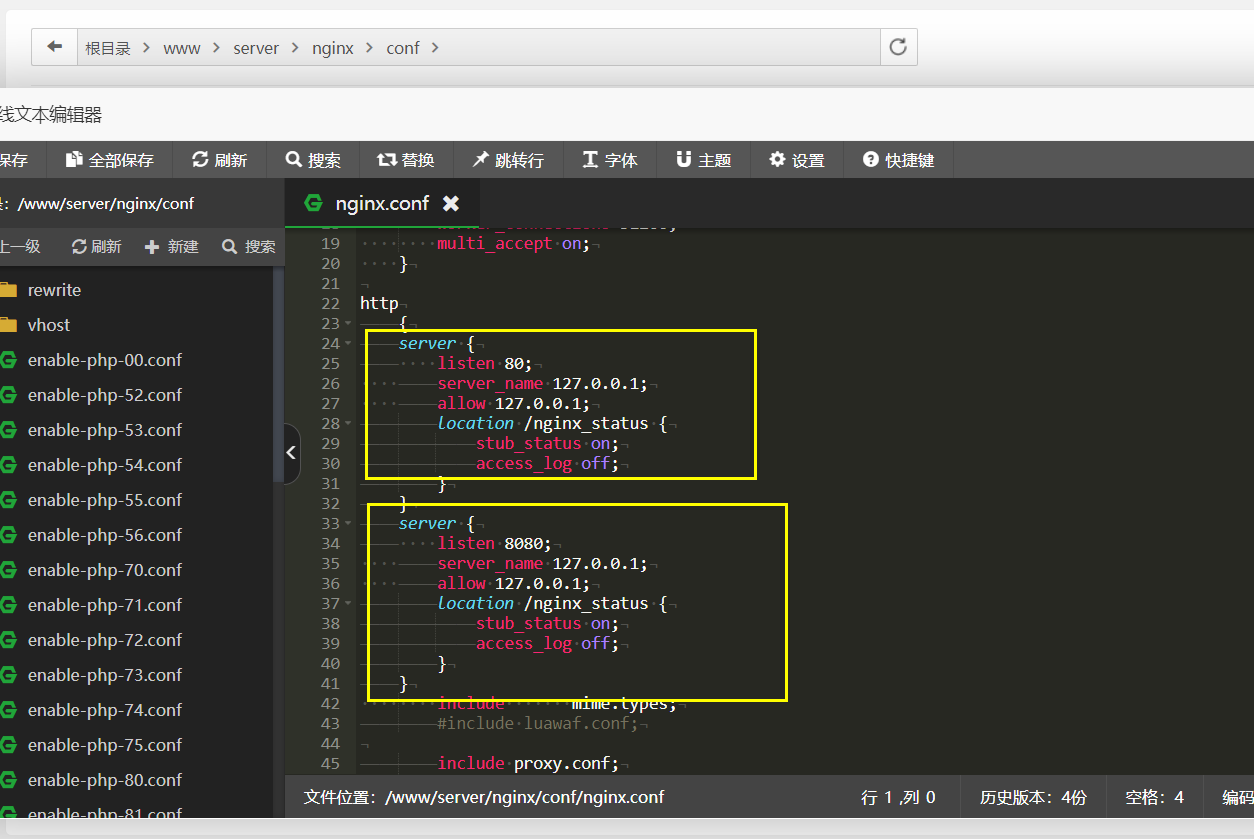
Task: Change indentation via 空格: 4 in the status bar
Action: 1155,797
